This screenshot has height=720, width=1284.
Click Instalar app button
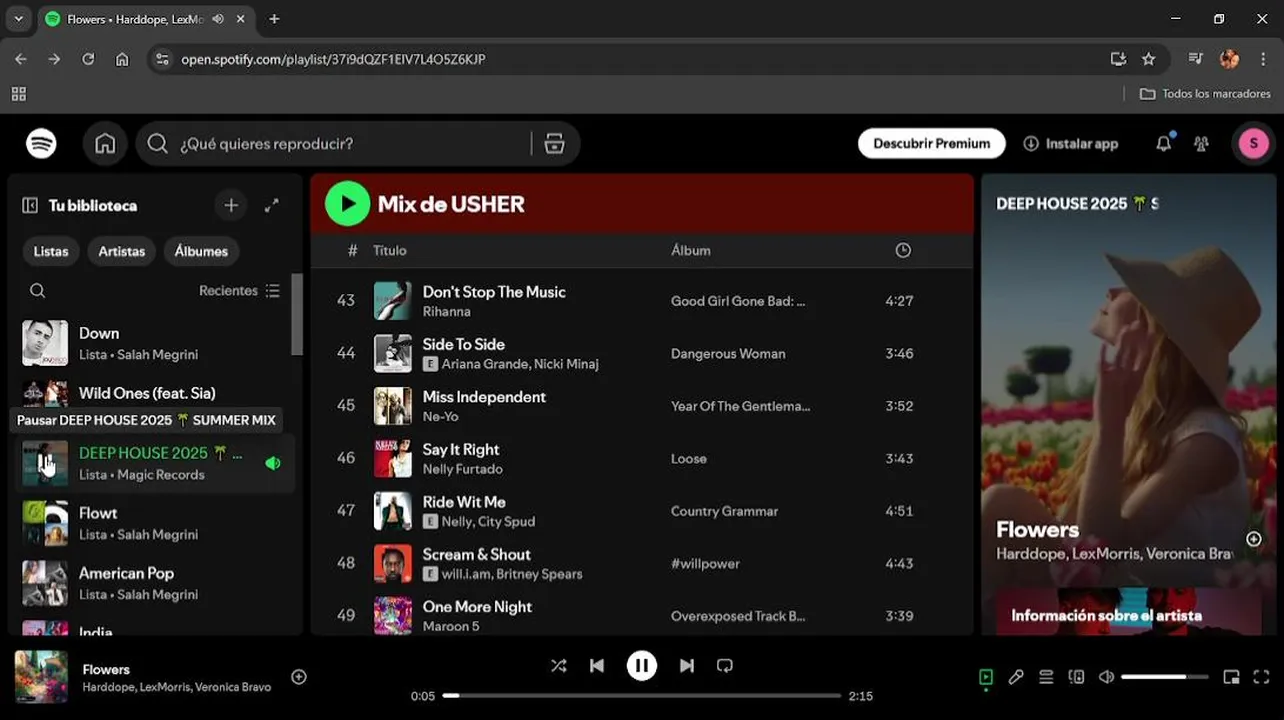1071,144
